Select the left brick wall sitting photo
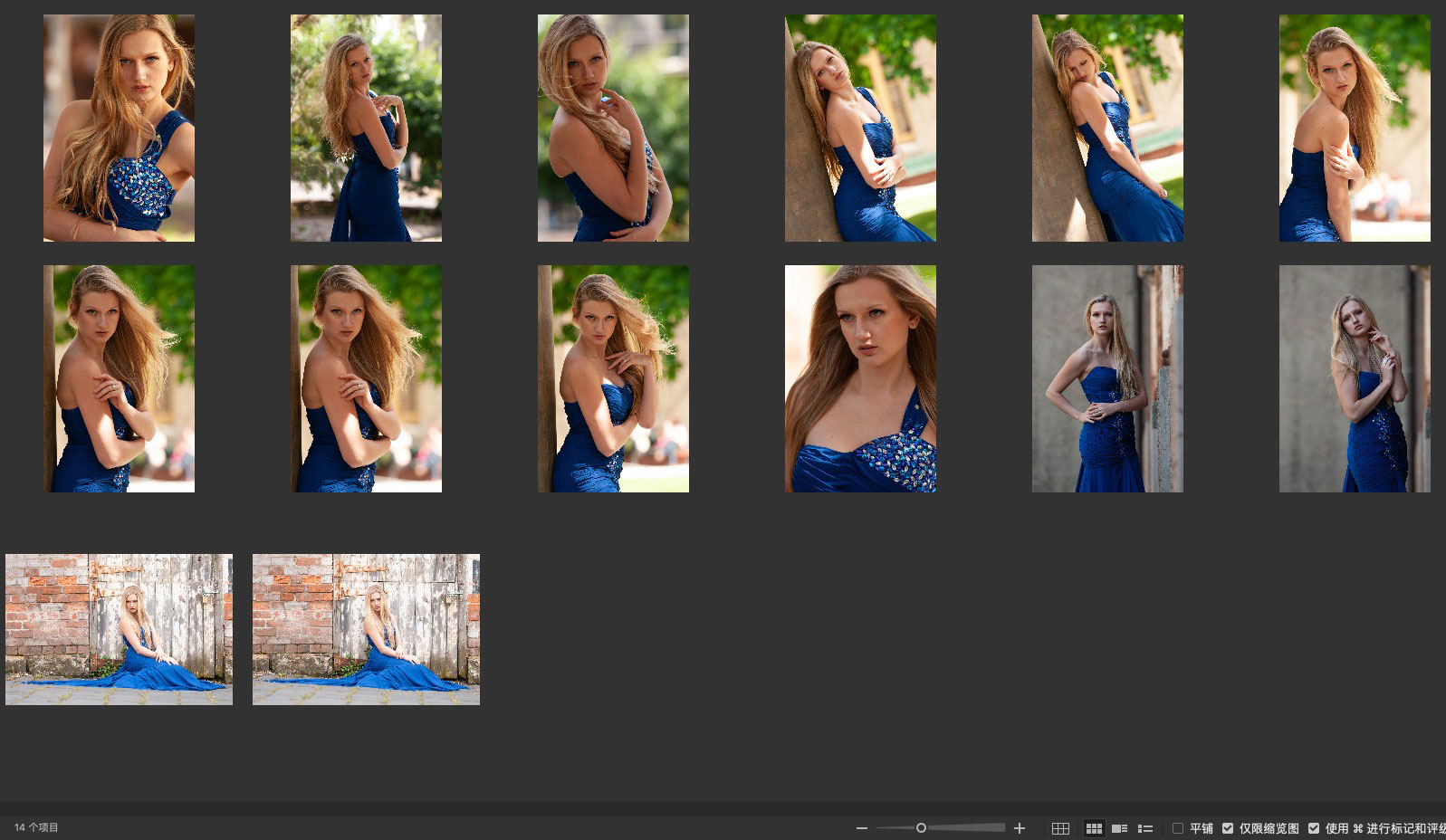1446x840 pixels. click(119, 629)
